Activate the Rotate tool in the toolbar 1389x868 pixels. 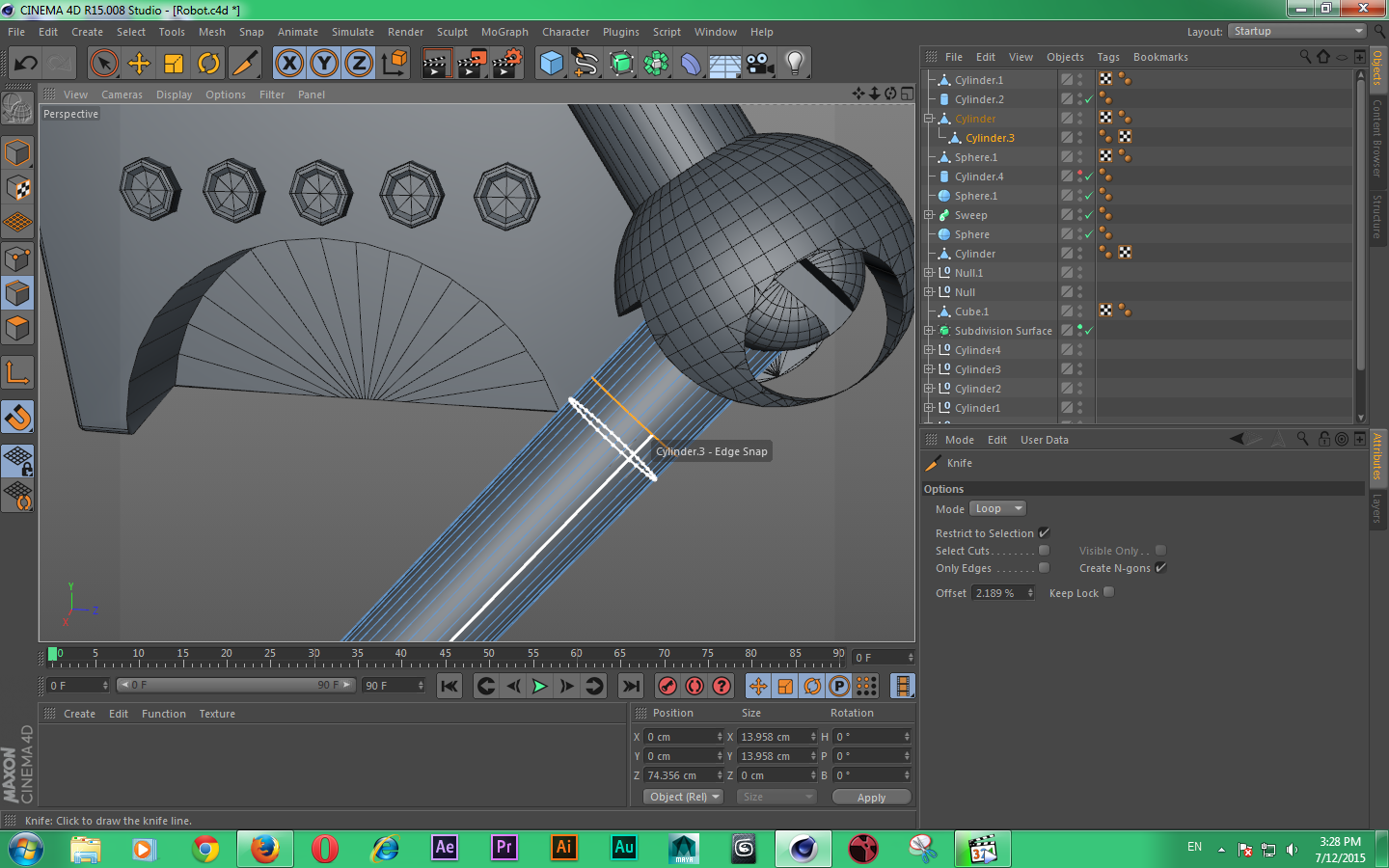point(208,64)
